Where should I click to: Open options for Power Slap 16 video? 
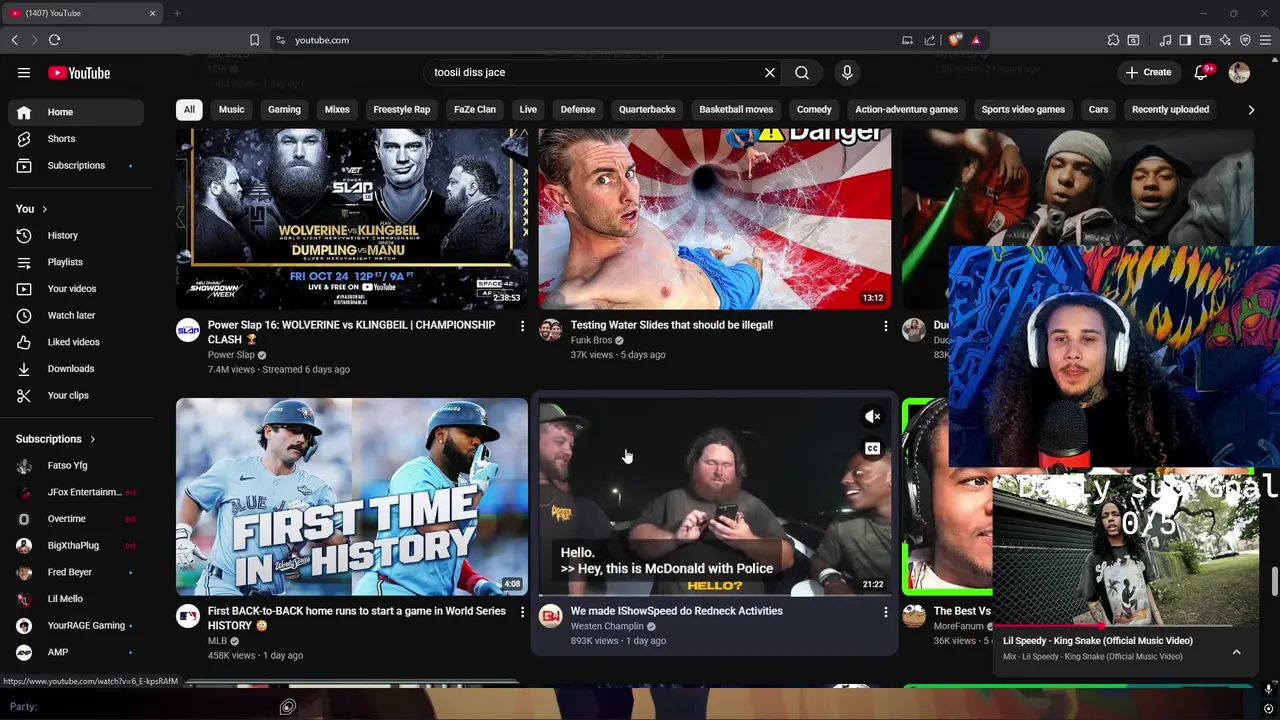pyautogui.click(x=522, y=326)
